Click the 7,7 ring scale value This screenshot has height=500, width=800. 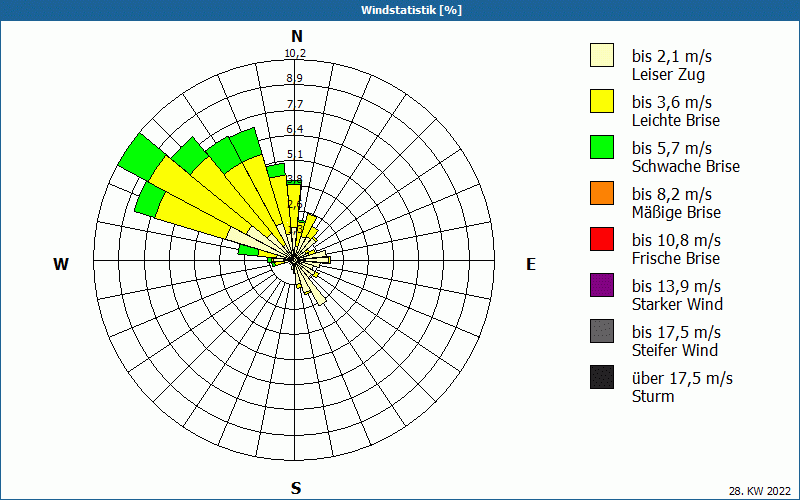point(295,104)
